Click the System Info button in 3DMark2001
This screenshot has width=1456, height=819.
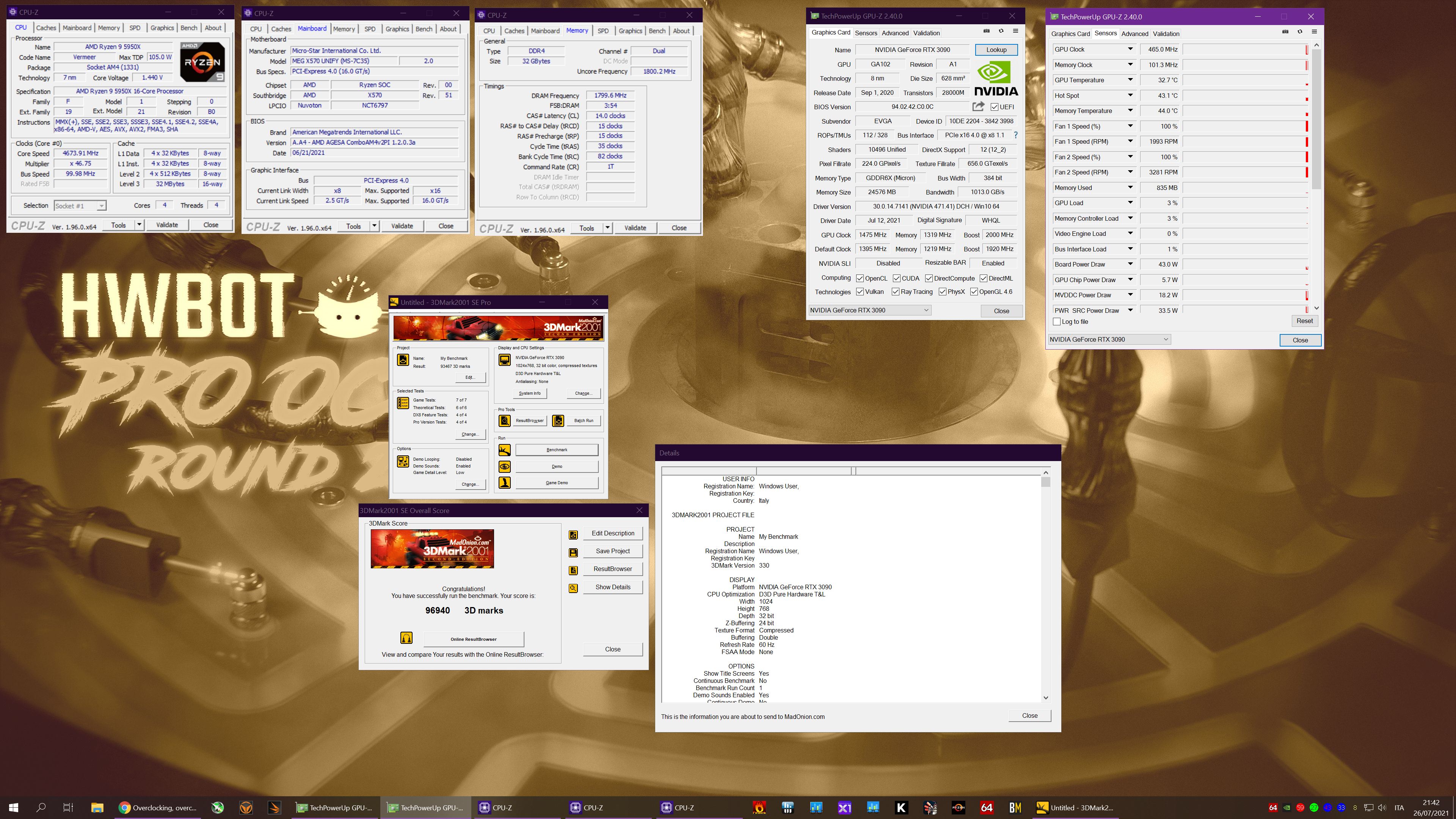(530, 394)
